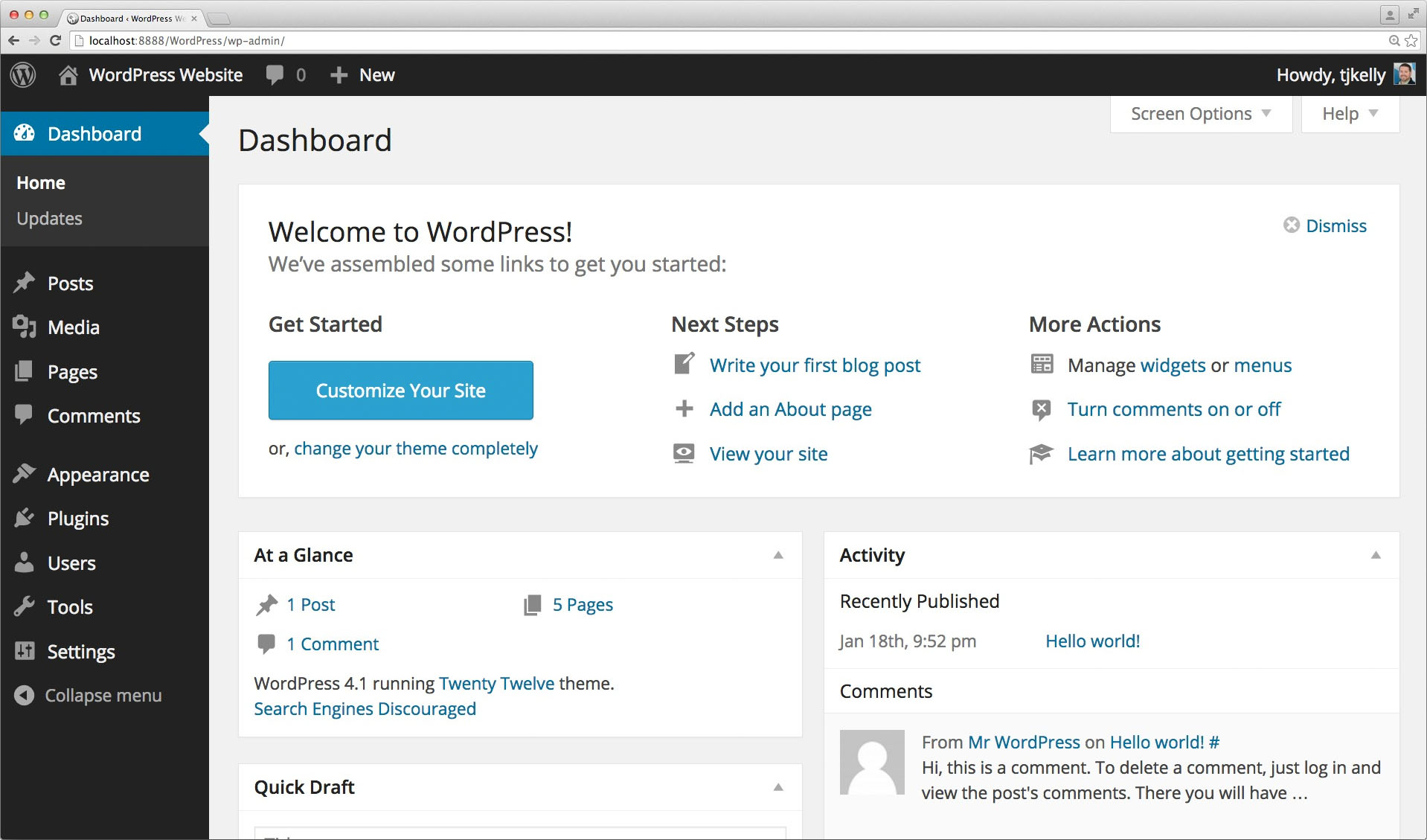Click the home icon beside WordPress Website
This screenshot has width=1427, height=840.
click(x=68, y=75)
